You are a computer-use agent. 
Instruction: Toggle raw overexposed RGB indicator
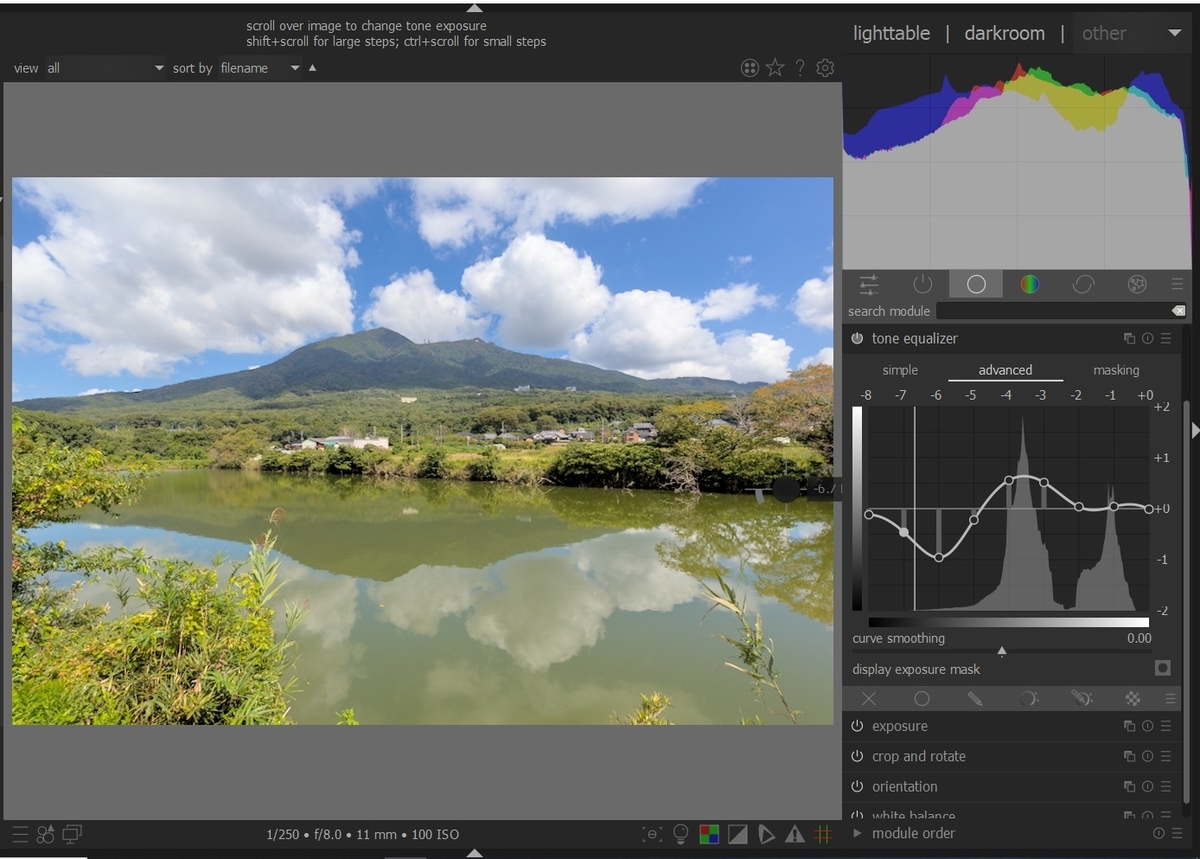pyautogui.click(x=709, y=834)
